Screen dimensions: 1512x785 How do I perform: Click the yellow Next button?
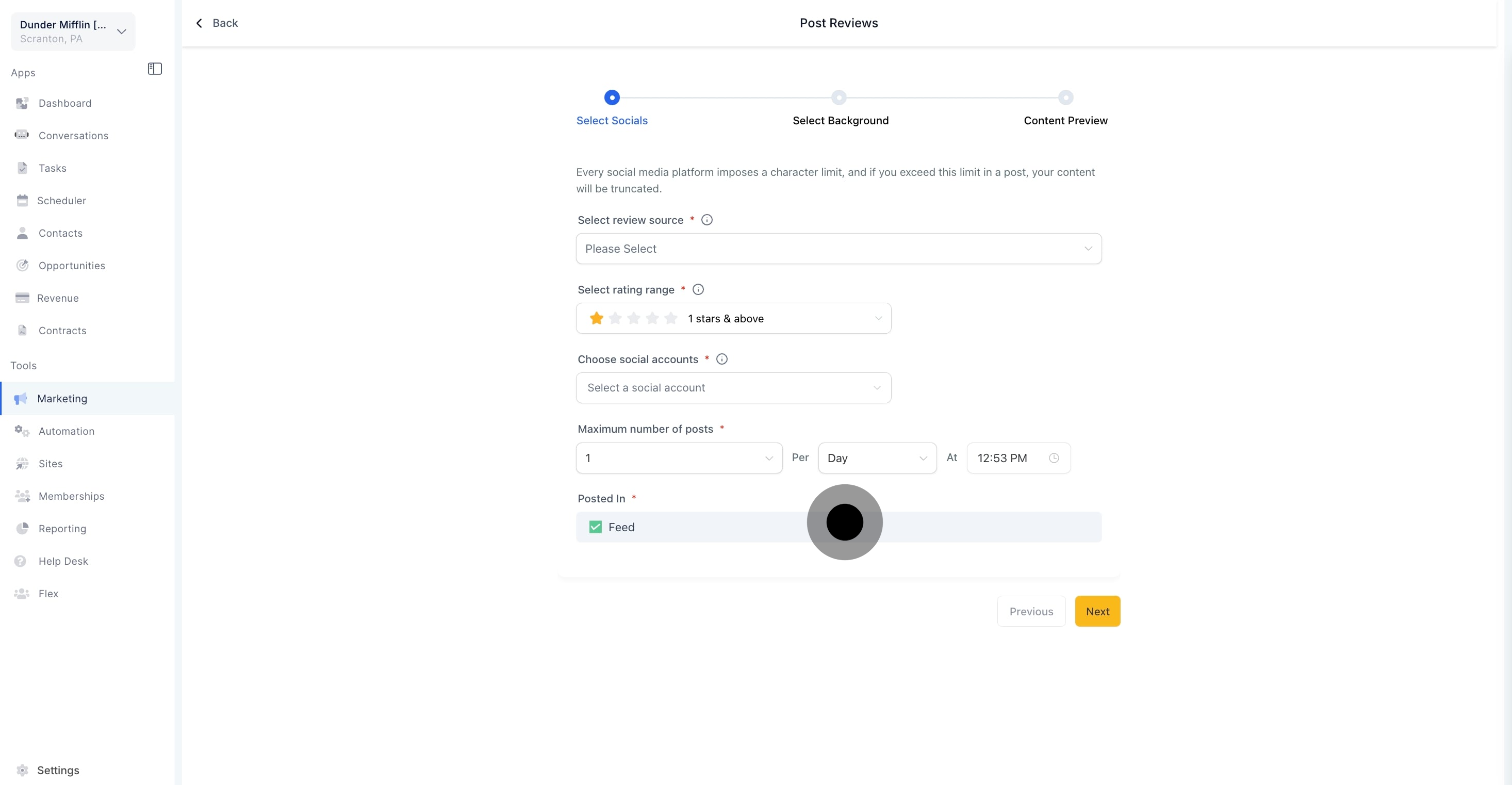tap(1097, 611)
